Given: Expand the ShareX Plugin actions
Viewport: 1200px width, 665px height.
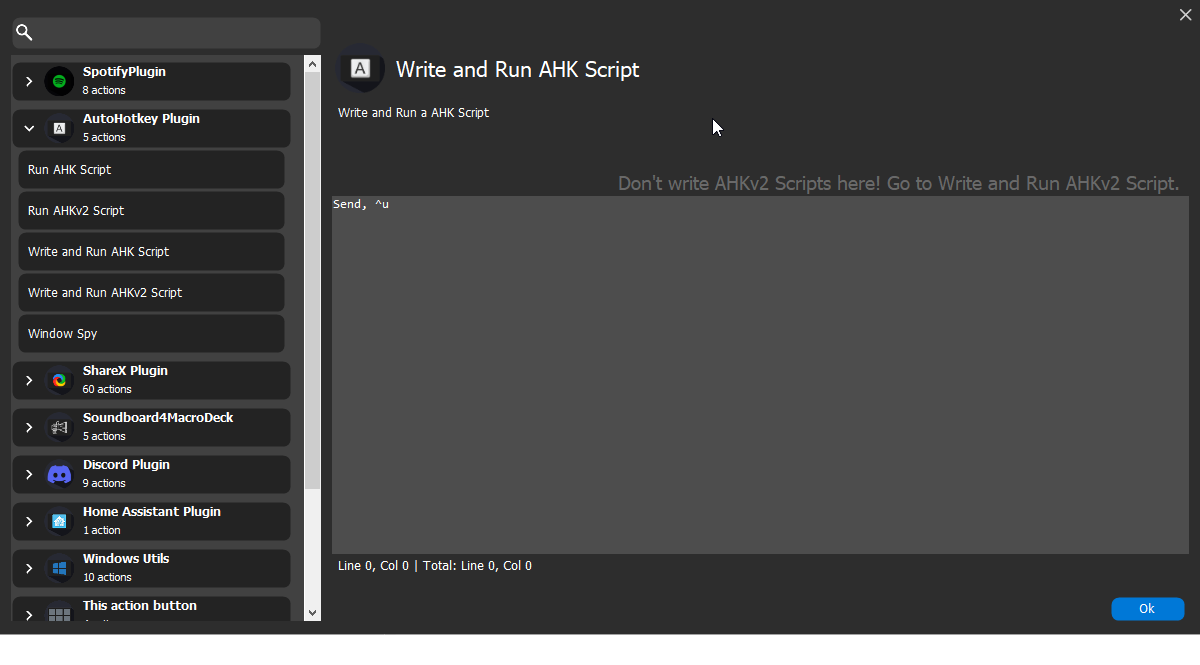Looking at the screenshot, I should click(x=29, y=380).
